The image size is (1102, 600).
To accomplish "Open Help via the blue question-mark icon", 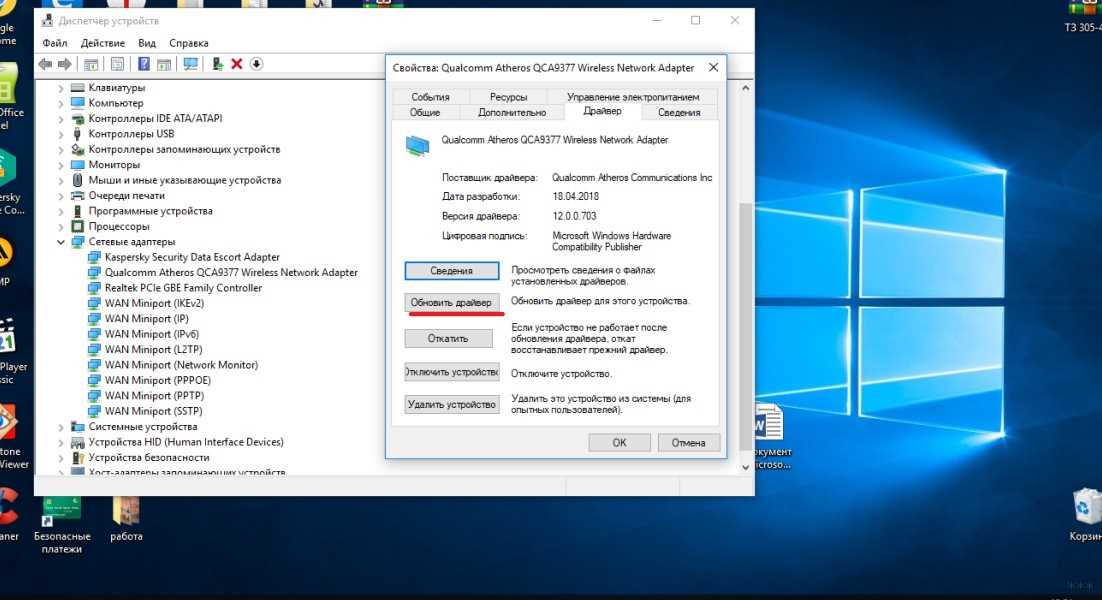I will pyautogui.click(x=144, y=64).
